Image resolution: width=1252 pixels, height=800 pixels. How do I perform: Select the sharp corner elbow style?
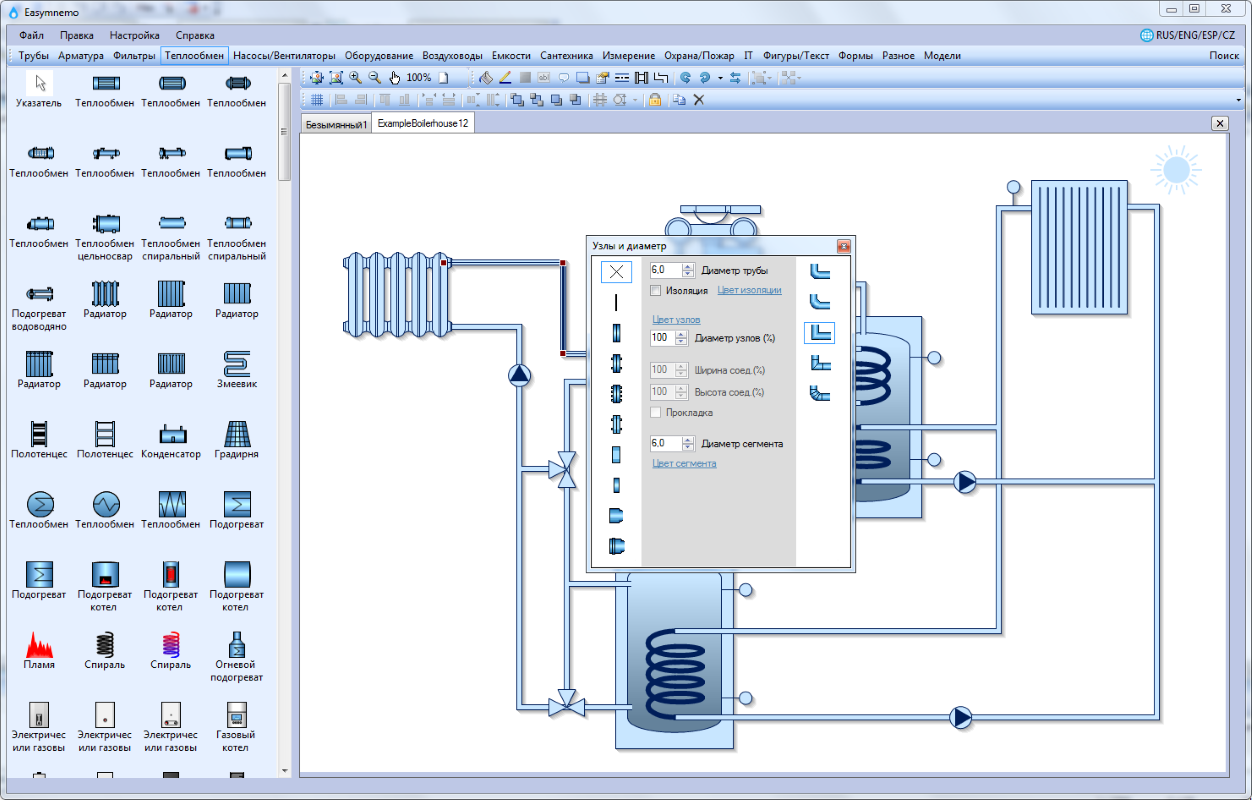tap(819, 332)
